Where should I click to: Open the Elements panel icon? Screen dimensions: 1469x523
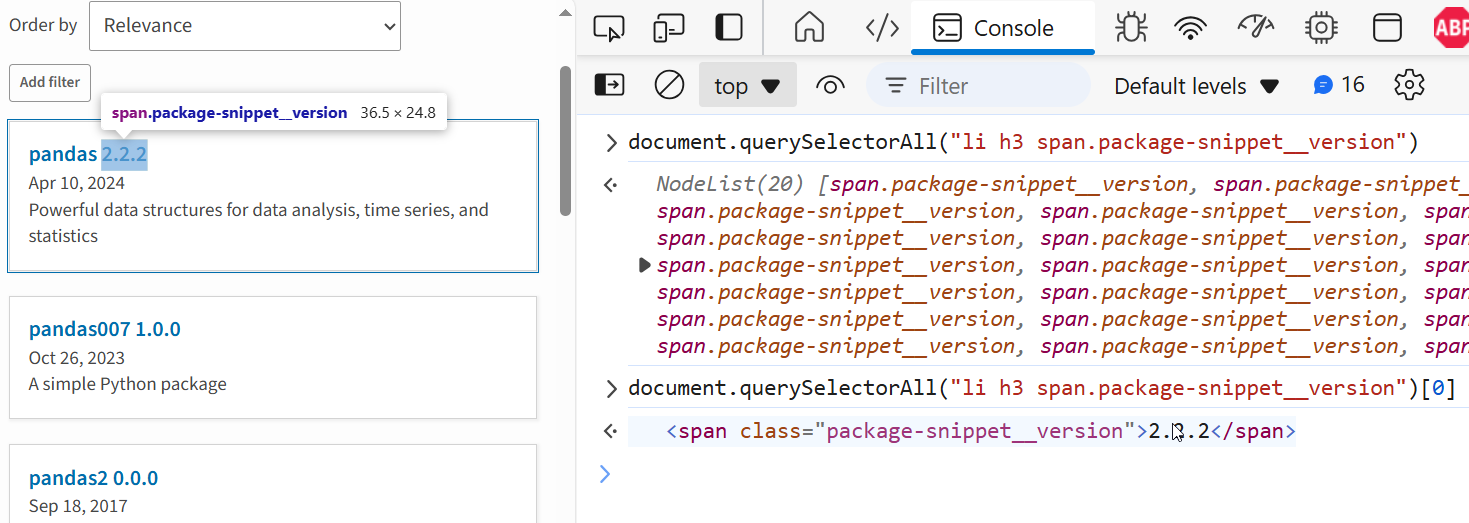[881, 28]
